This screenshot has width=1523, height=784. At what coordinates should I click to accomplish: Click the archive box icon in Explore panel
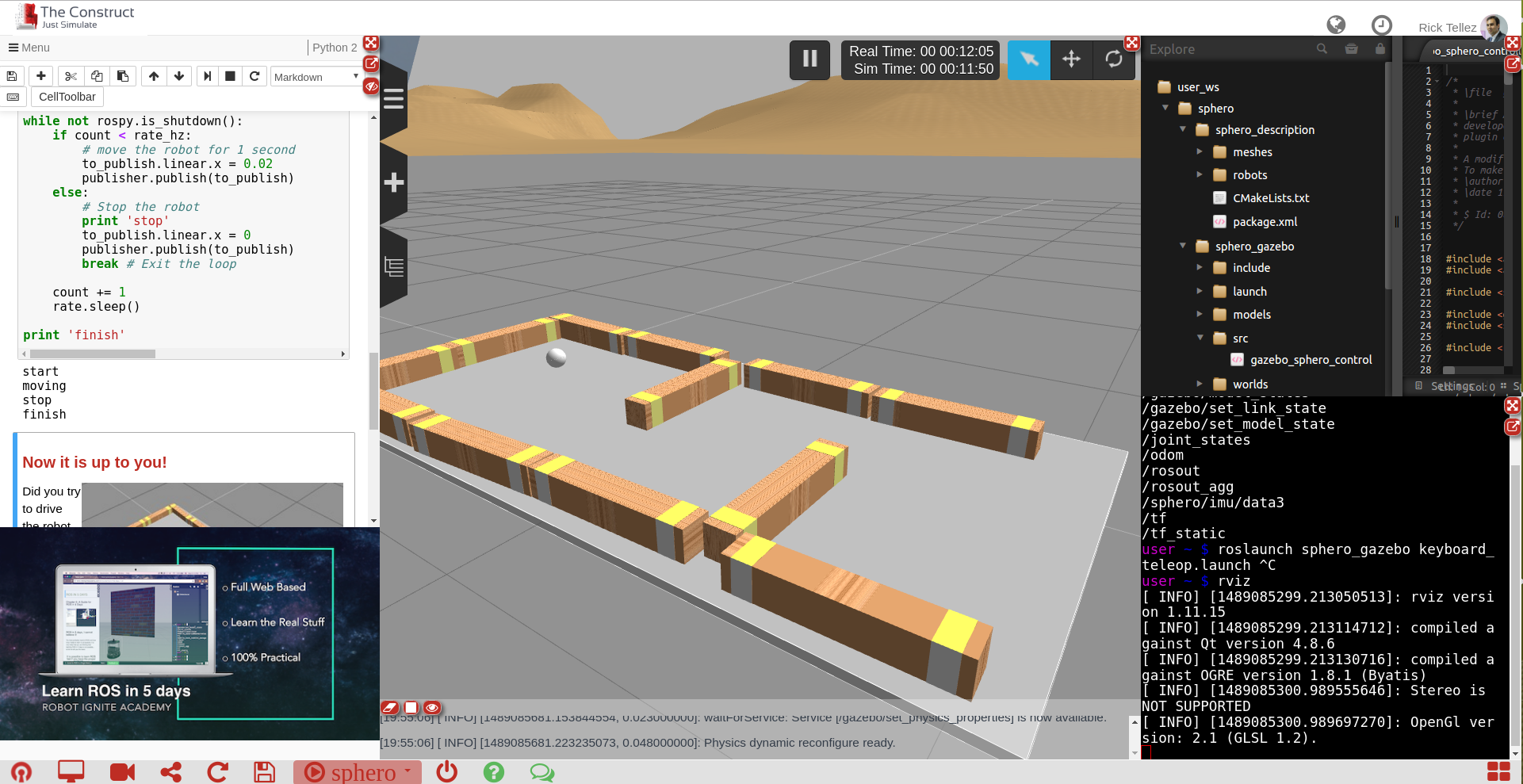pos(1352,49)
